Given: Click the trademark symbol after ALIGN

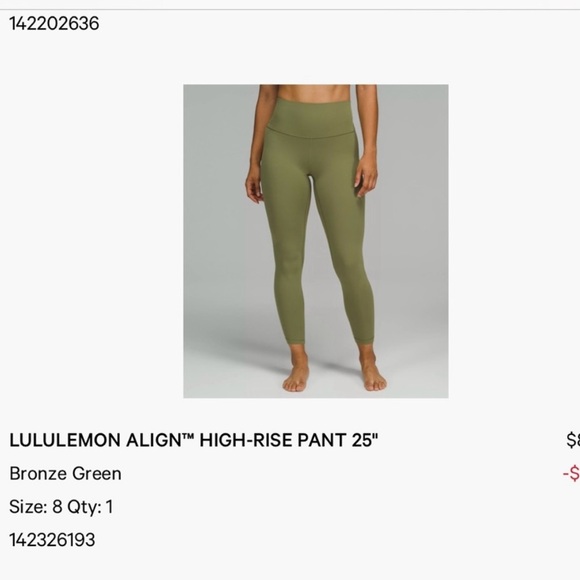Looking at the screenshot, I should pos(187,436).
